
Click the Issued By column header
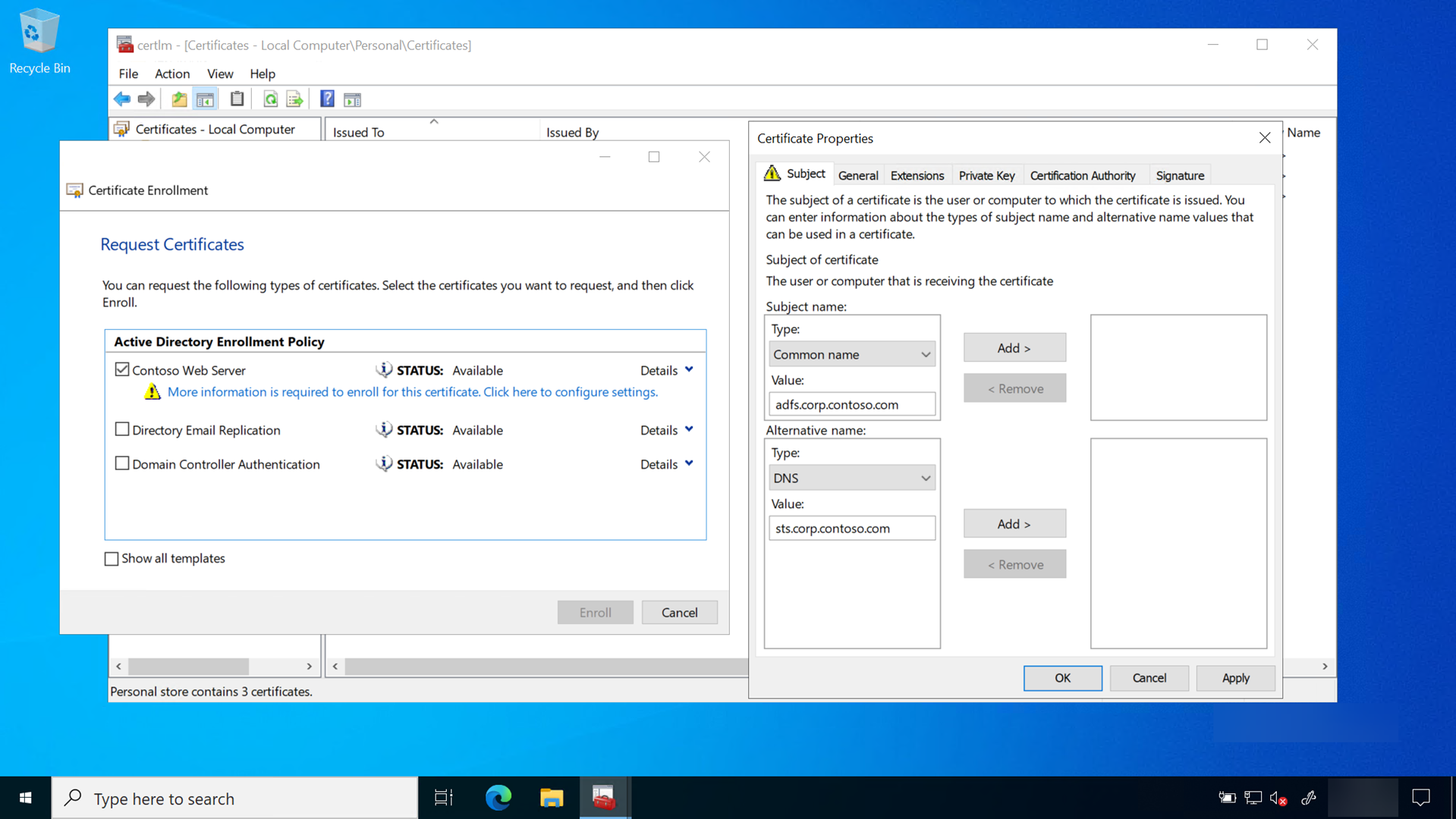click(x=645, y=132)
